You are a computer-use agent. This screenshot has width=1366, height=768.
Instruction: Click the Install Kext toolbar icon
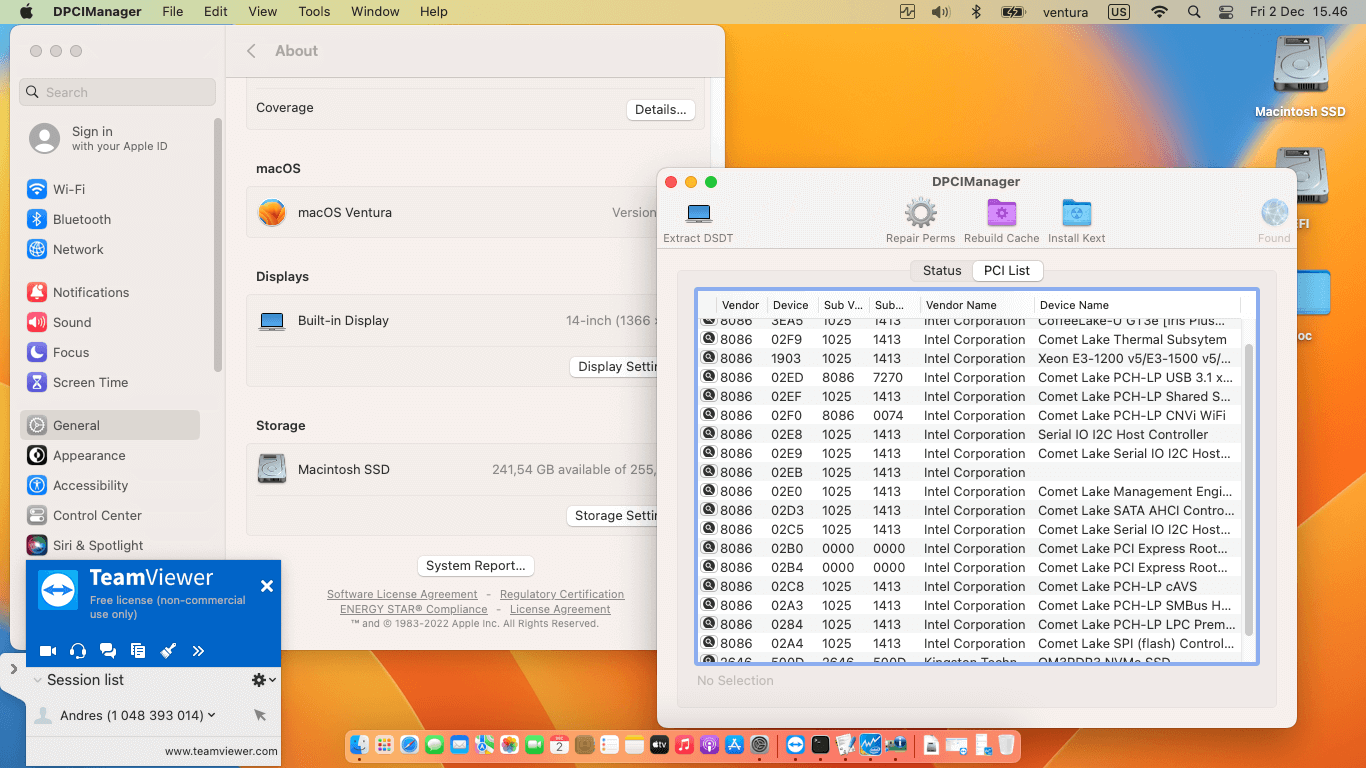(x=1076, y=213)
